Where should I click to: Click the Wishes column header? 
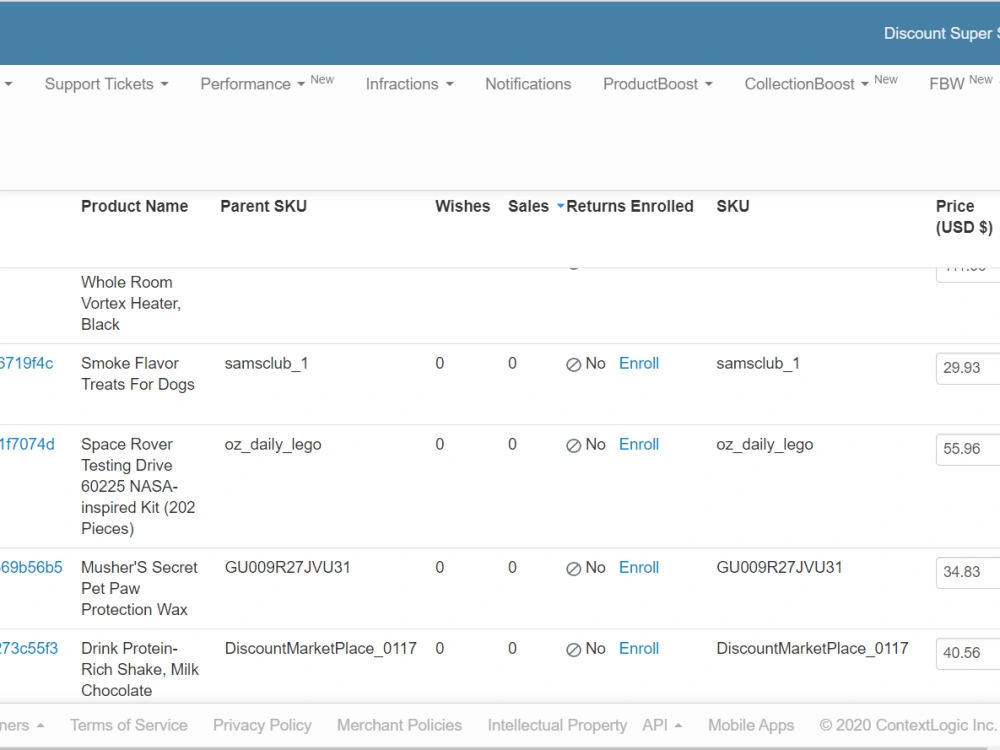tap(462, 206)
